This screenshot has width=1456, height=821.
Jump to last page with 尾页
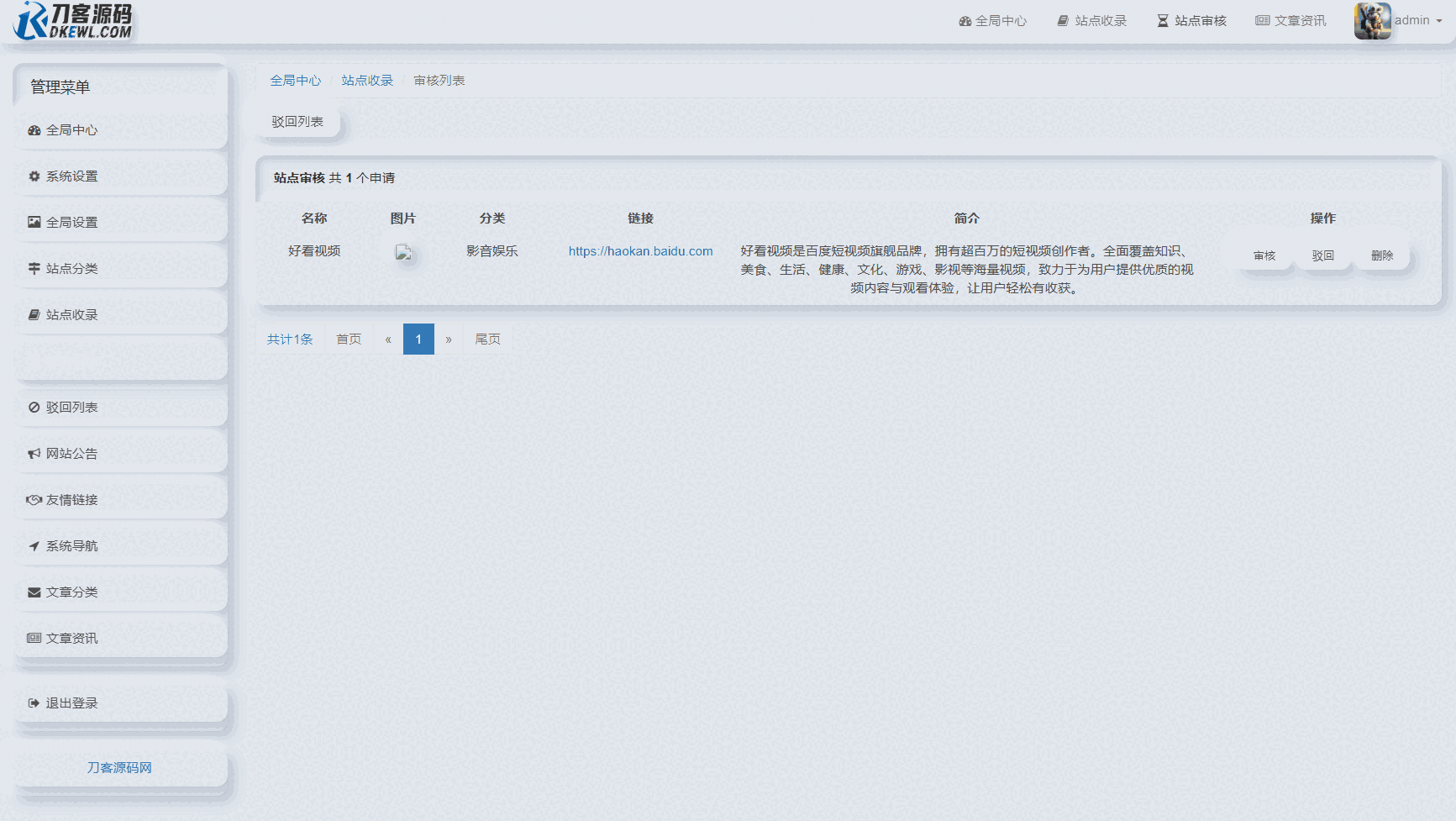point(488,339)
